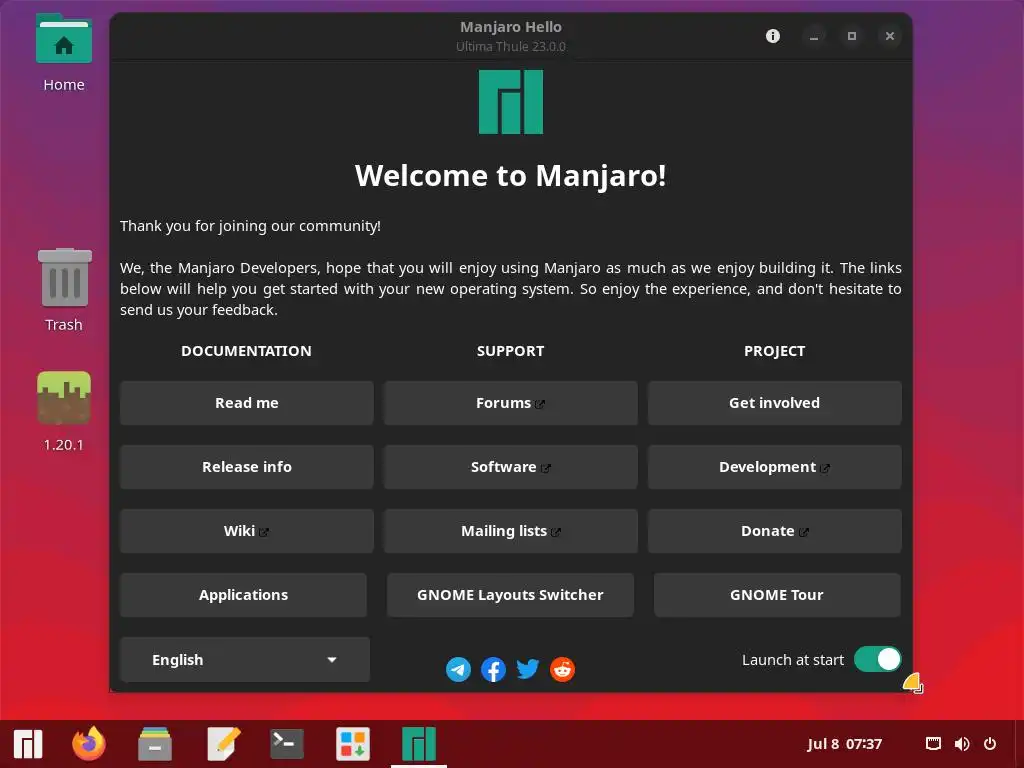Open Manjaro Facebook page icon
Screen dimensions: 1024x768
[493, 669]
